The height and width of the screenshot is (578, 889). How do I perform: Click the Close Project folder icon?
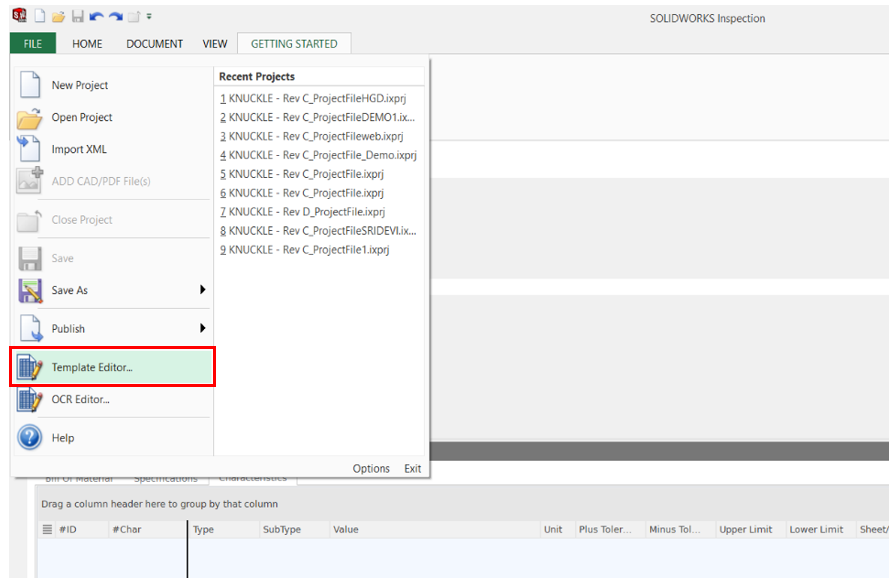tap(29, 220)
